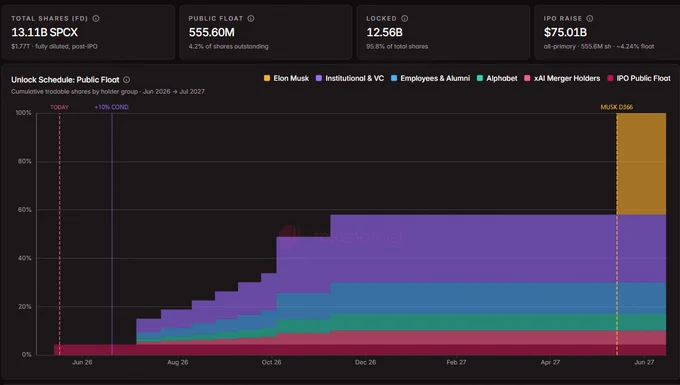Click the Aug 26 axis label
This screenshot has width=680, height=385.
click(x=177, y=362)
